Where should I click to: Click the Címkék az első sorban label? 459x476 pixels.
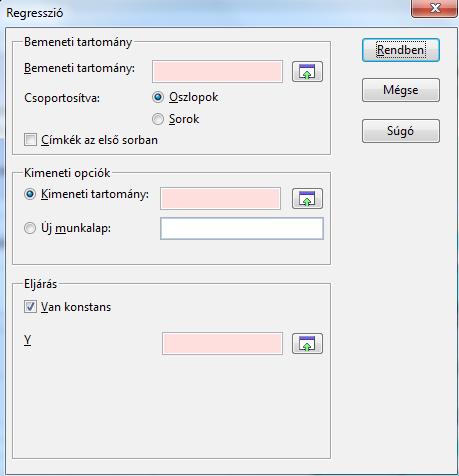99,140
